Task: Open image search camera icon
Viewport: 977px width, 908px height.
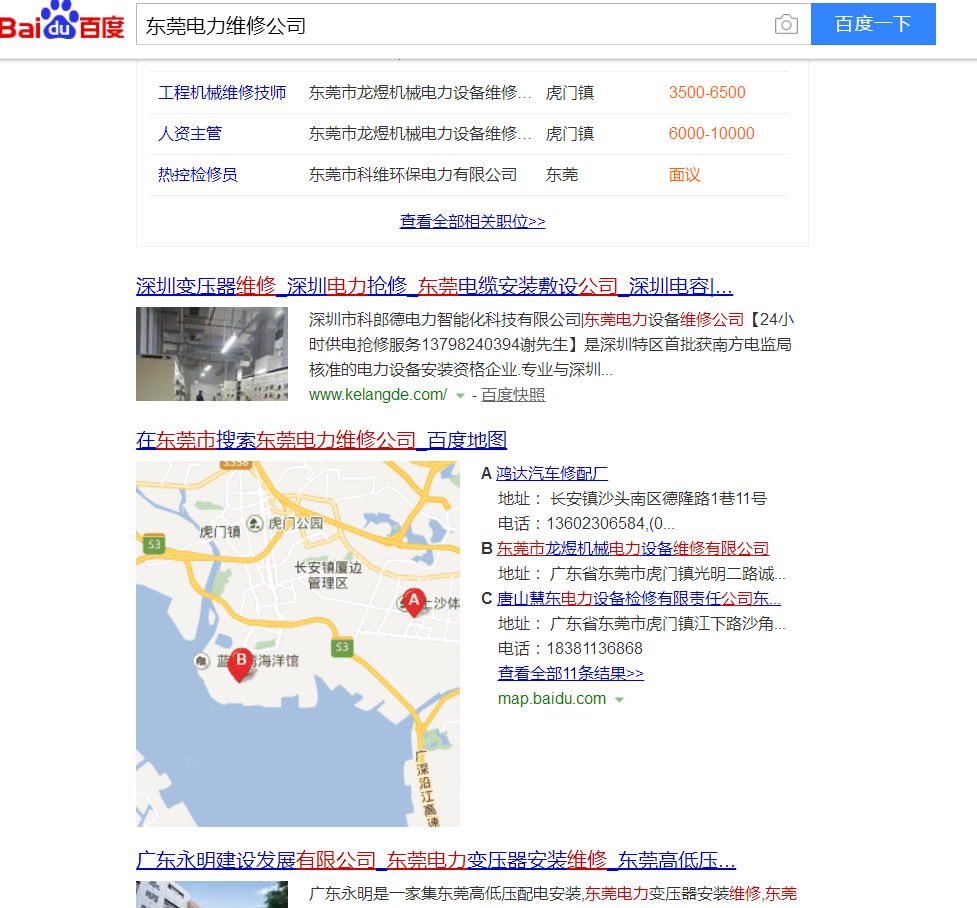Action: tap(786, 24)
